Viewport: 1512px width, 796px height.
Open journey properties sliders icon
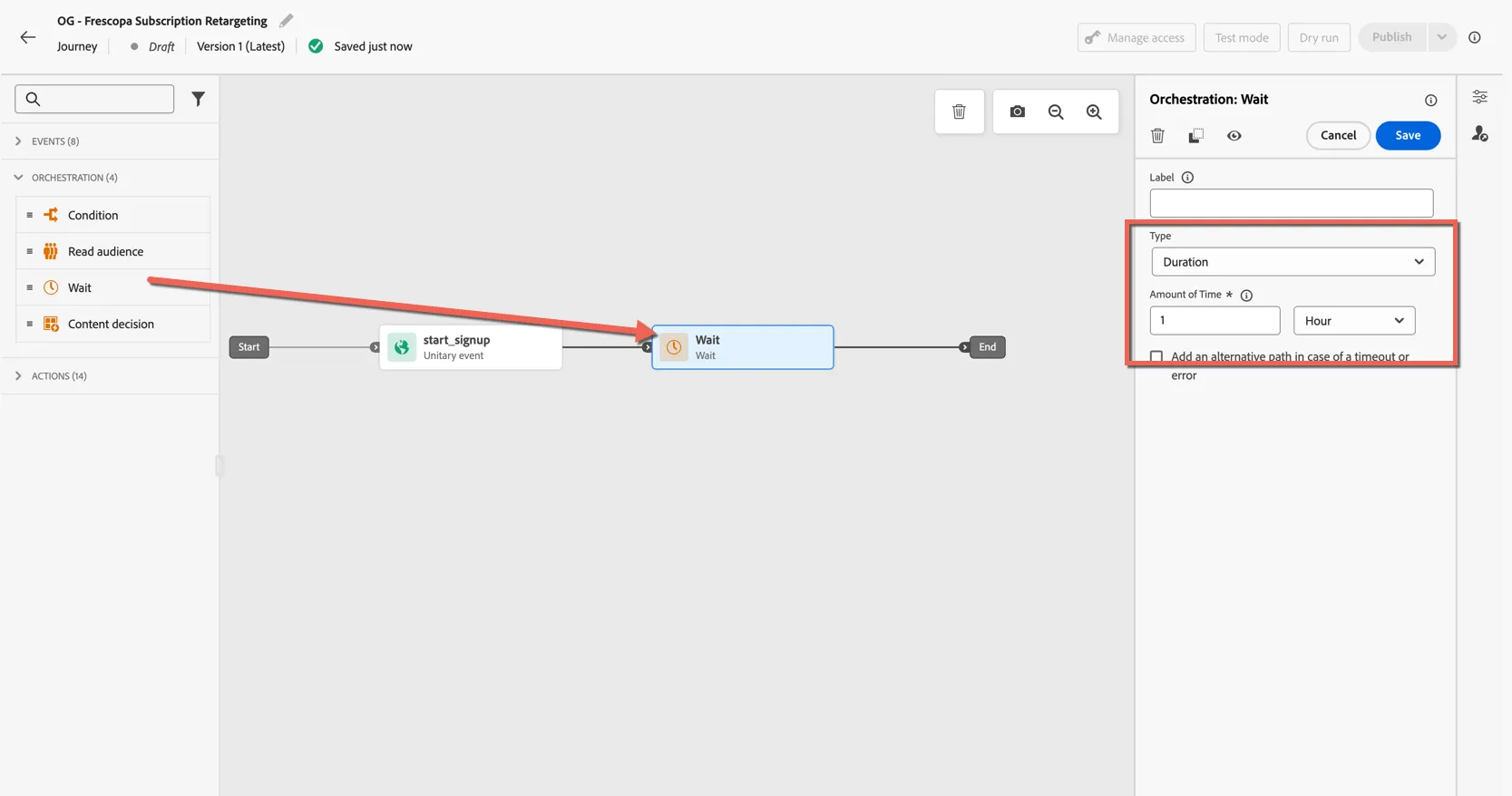tap(1479, 97)
